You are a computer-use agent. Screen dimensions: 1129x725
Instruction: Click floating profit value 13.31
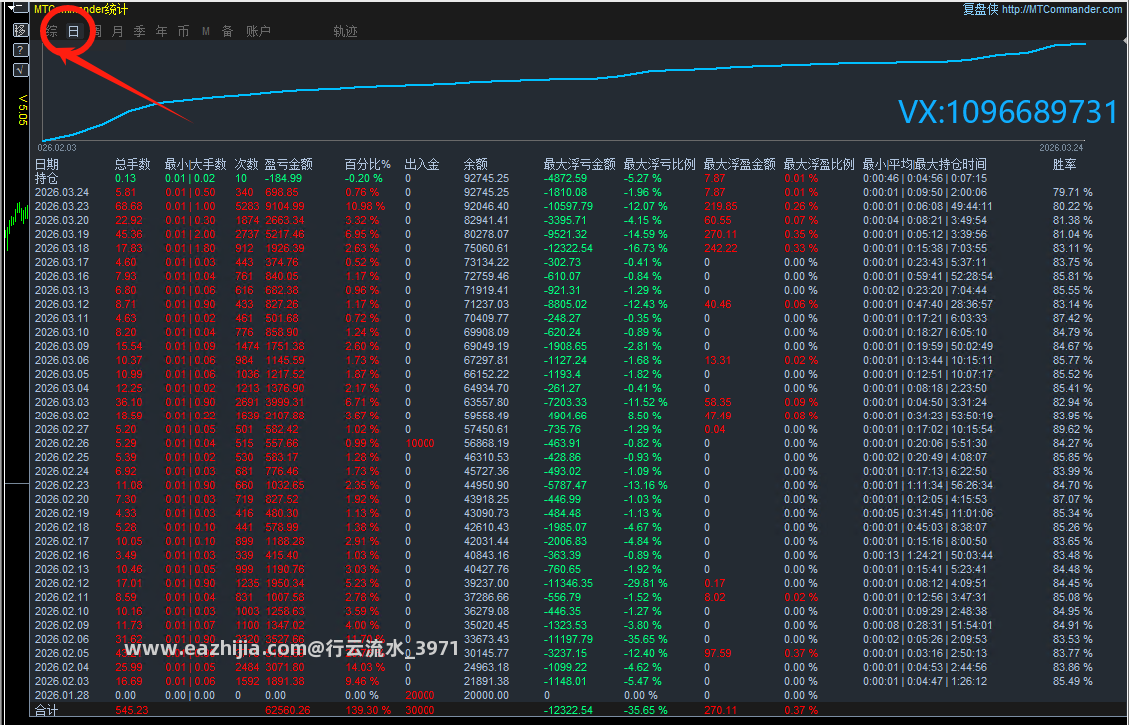pyautogui.click(x=717, y=360)
